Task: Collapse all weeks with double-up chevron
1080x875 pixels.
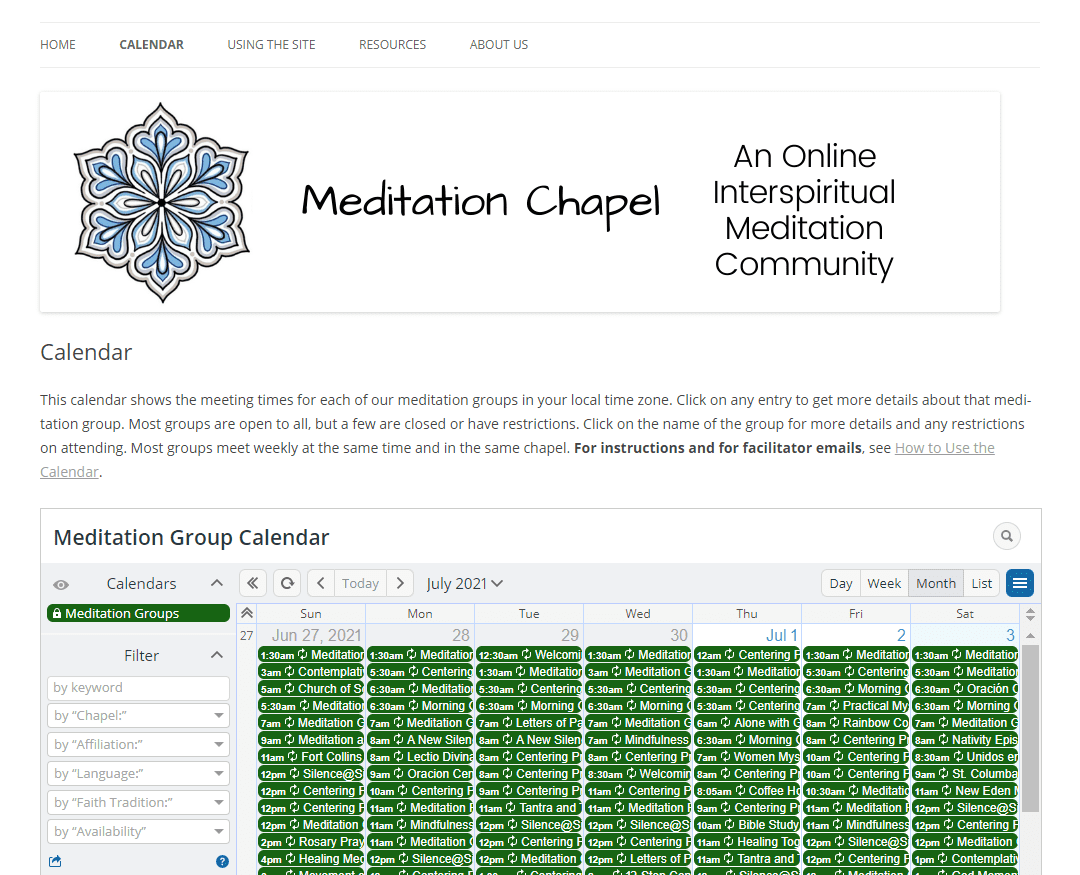Action: coord(247,614)
